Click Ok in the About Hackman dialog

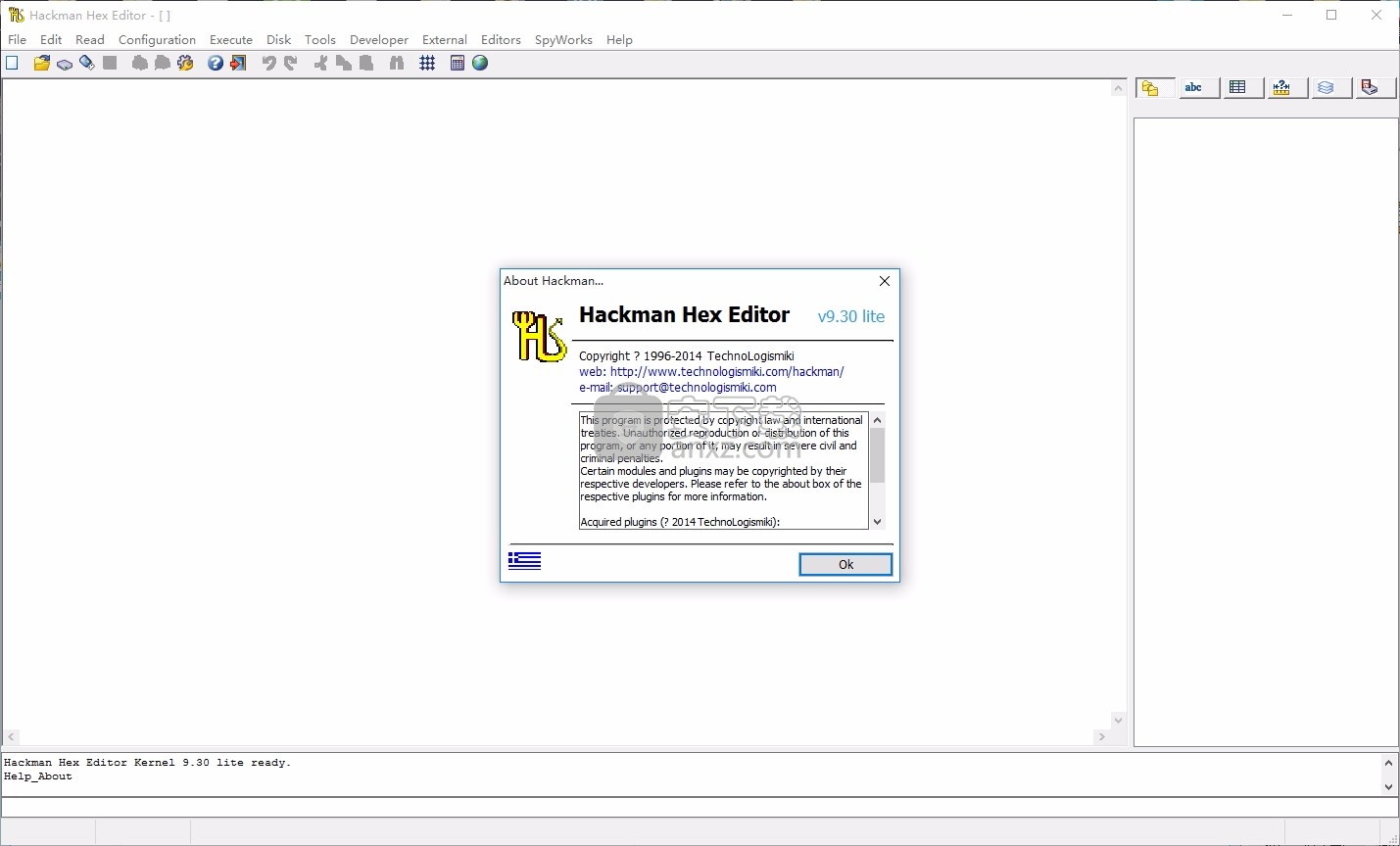845,564
